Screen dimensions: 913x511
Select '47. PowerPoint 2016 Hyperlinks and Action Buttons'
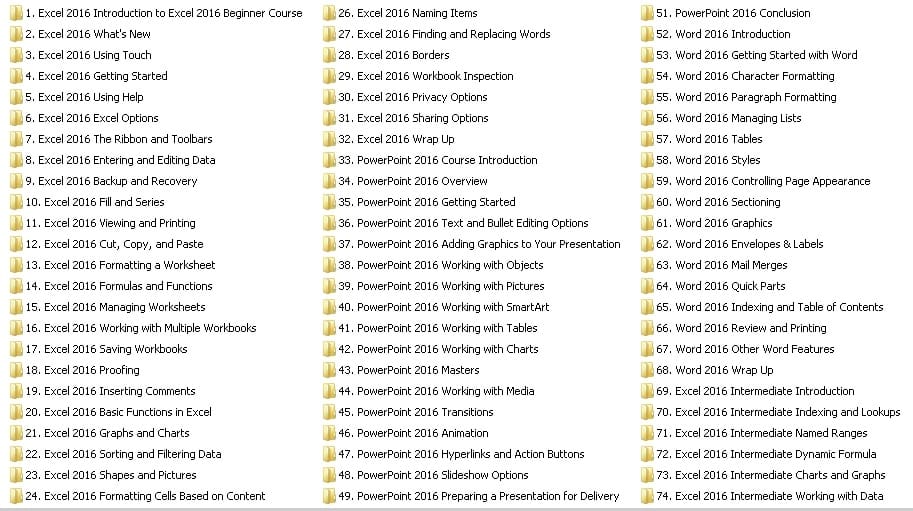coord(461,454)
